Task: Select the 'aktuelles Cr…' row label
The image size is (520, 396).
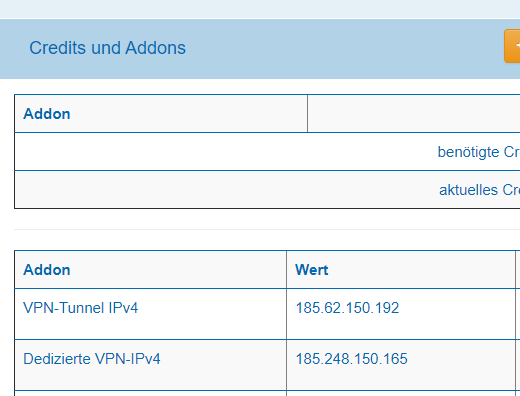Action: point(479,190)
